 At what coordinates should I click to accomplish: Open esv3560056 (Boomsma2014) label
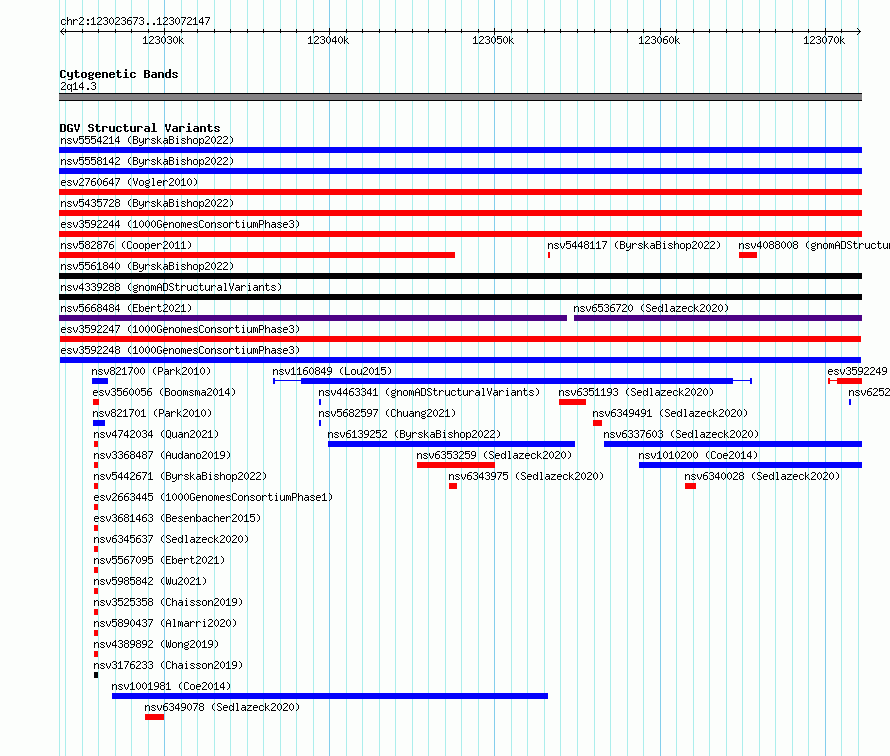(x=164, y=392)
